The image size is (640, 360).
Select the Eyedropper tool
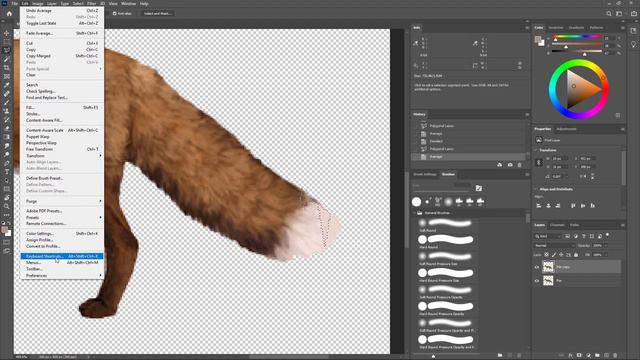(7, 85)
